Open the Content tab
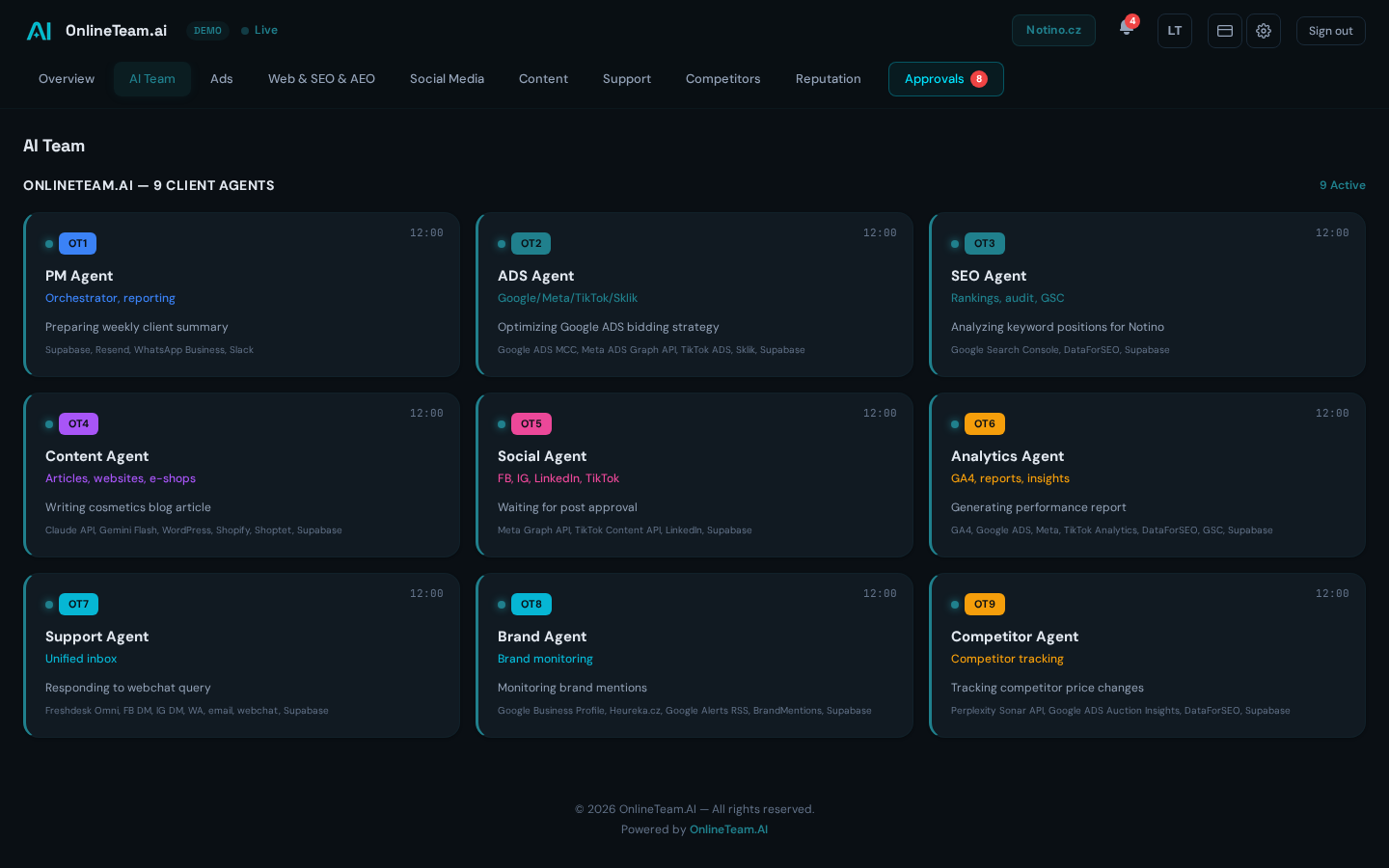This screenshot has height=868, width=1389. tap(543, 79)
